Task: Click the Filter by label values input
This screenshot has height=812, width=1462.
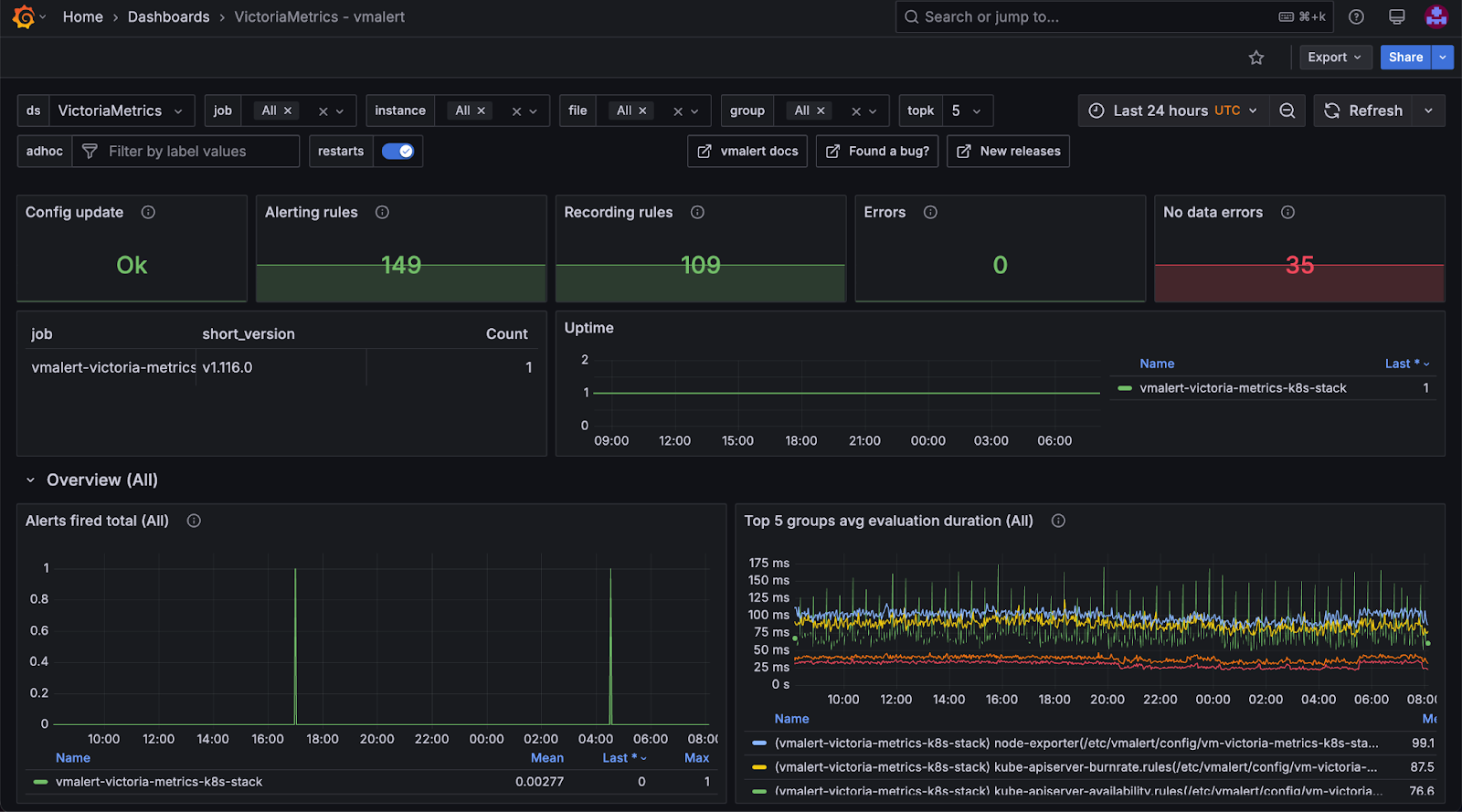Action: (185, 152)
